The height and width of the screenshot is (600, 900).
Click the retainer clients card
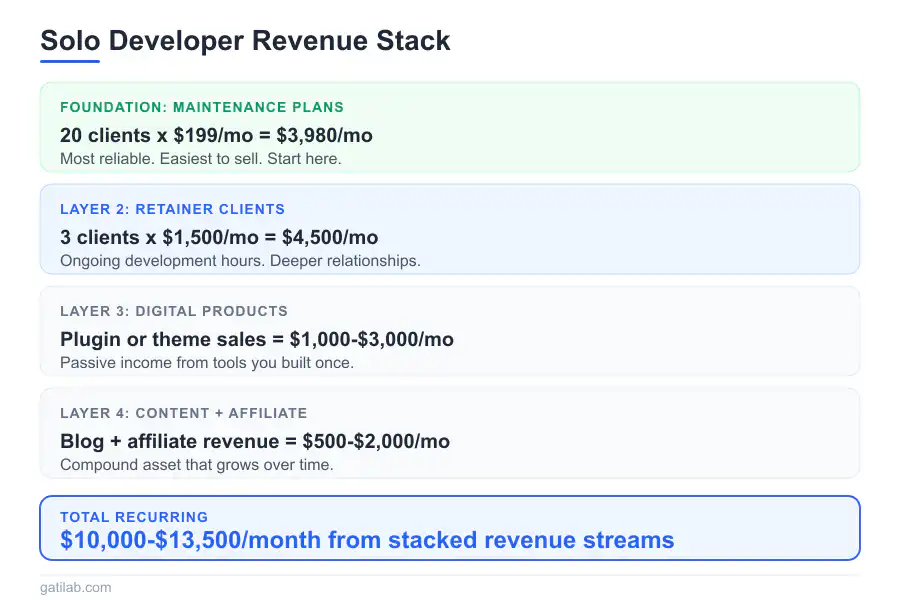pos(450,229)
